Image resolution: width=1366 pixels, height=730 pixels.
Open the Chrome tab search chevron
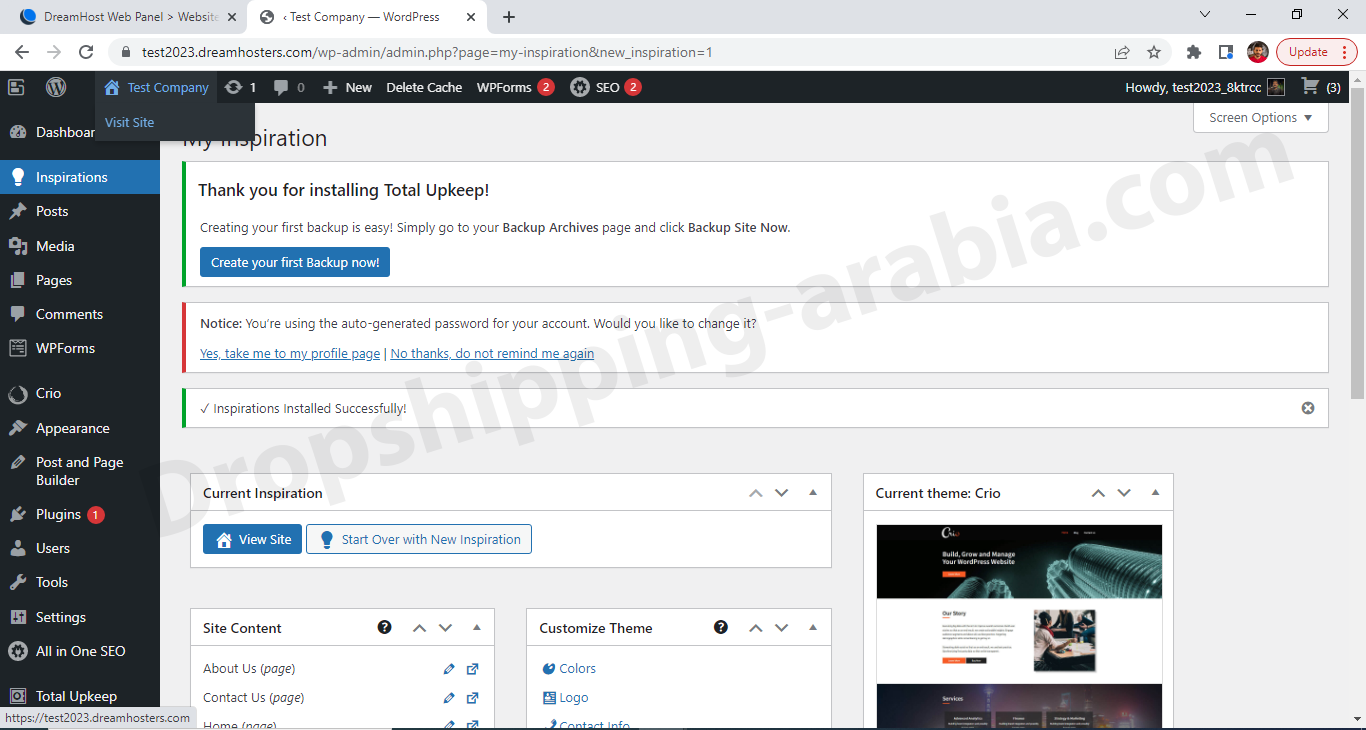(x=1205, y=15)
